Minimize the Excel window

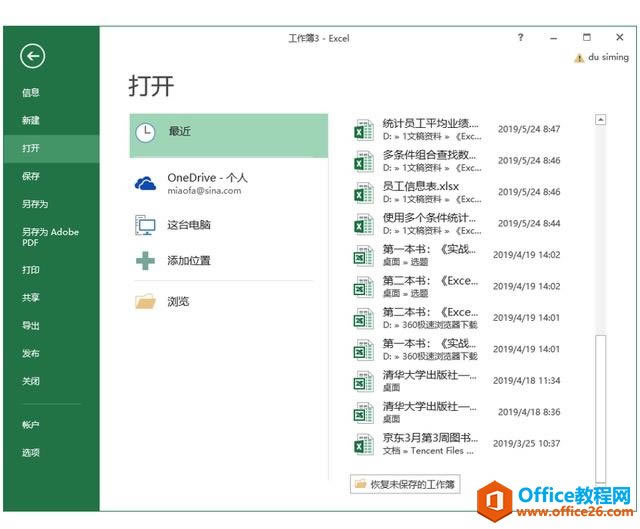(553, 38)
